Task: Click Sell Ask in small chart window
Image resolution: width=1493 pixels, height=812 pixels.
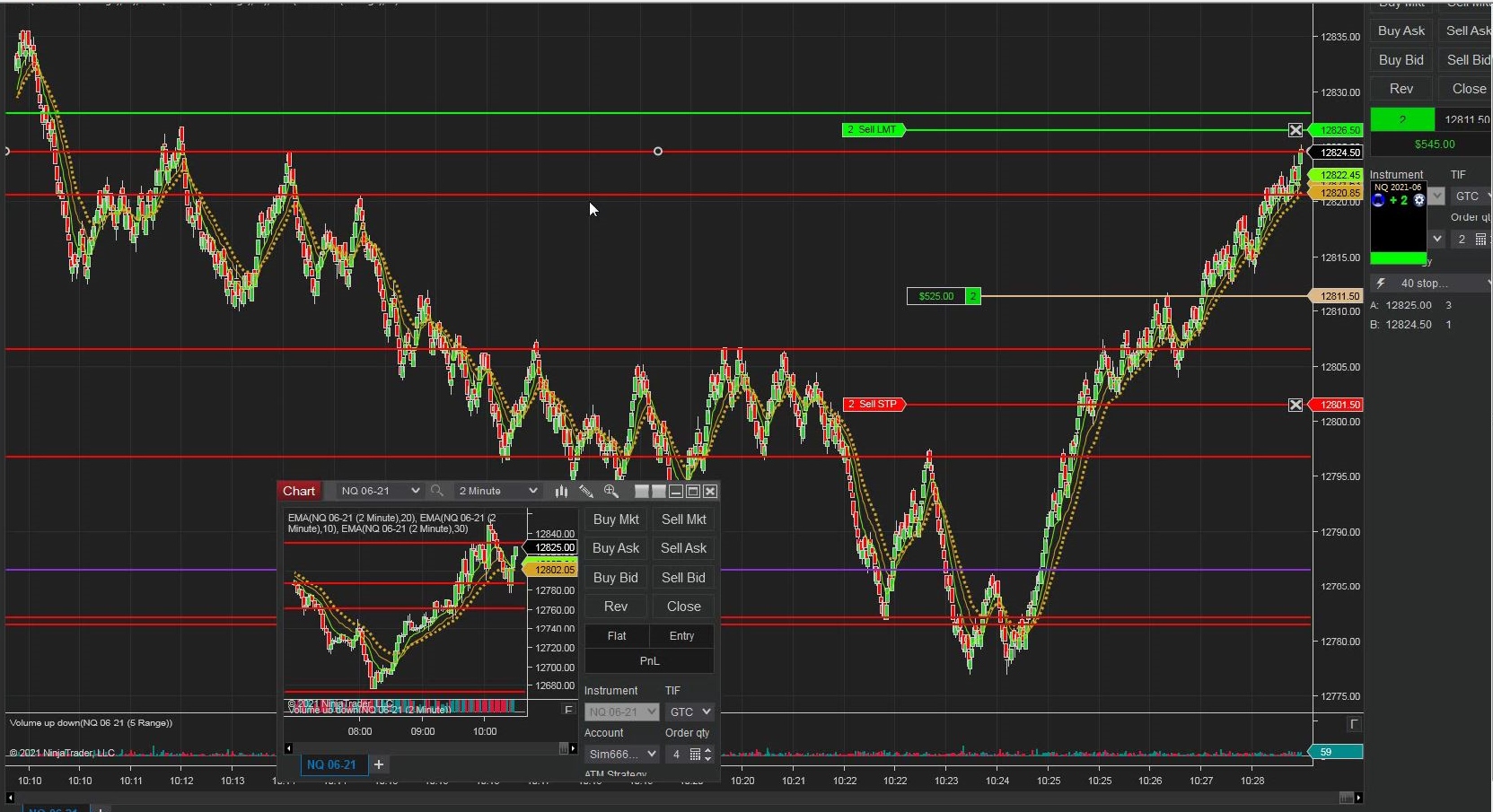Action: (x=684, y=548)
